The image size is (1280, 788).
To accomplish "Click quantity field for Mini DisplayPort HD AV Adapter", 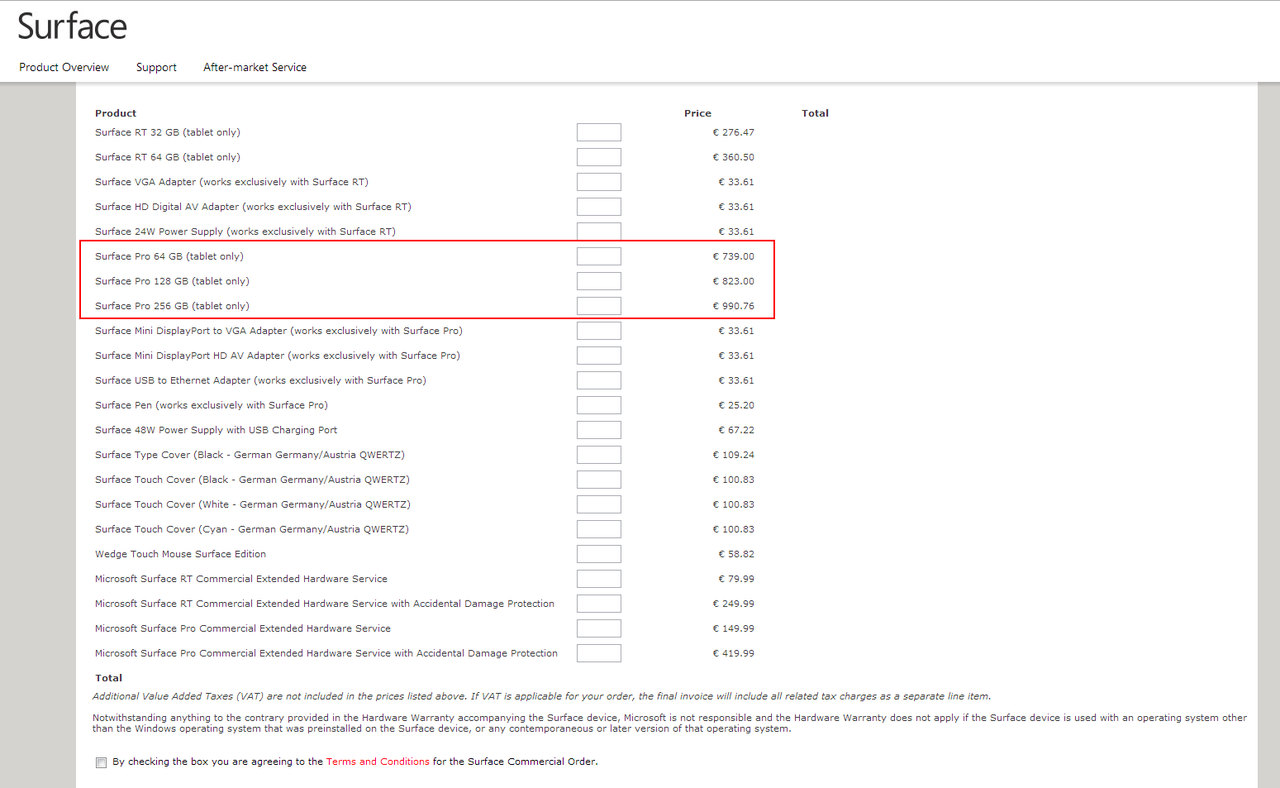I will pyautogui.click(x=599, y=356).
